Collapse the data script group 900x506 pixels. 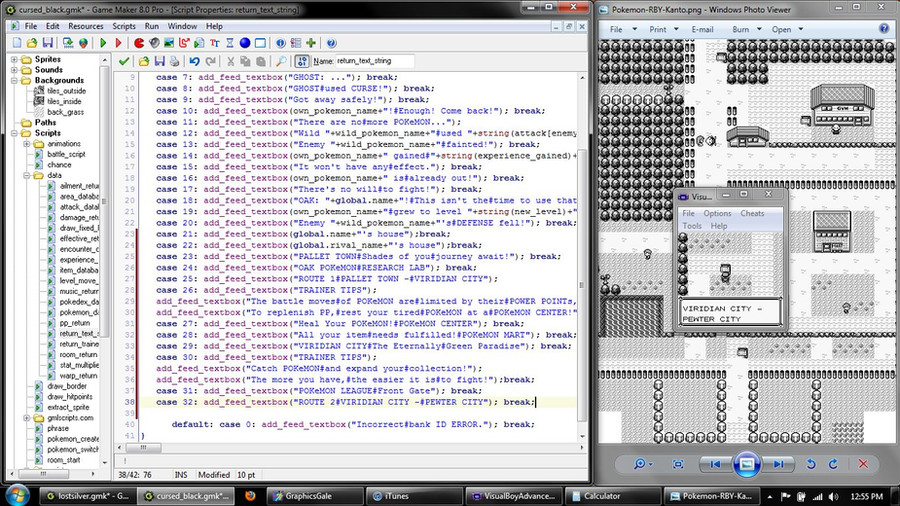(27, 176)
